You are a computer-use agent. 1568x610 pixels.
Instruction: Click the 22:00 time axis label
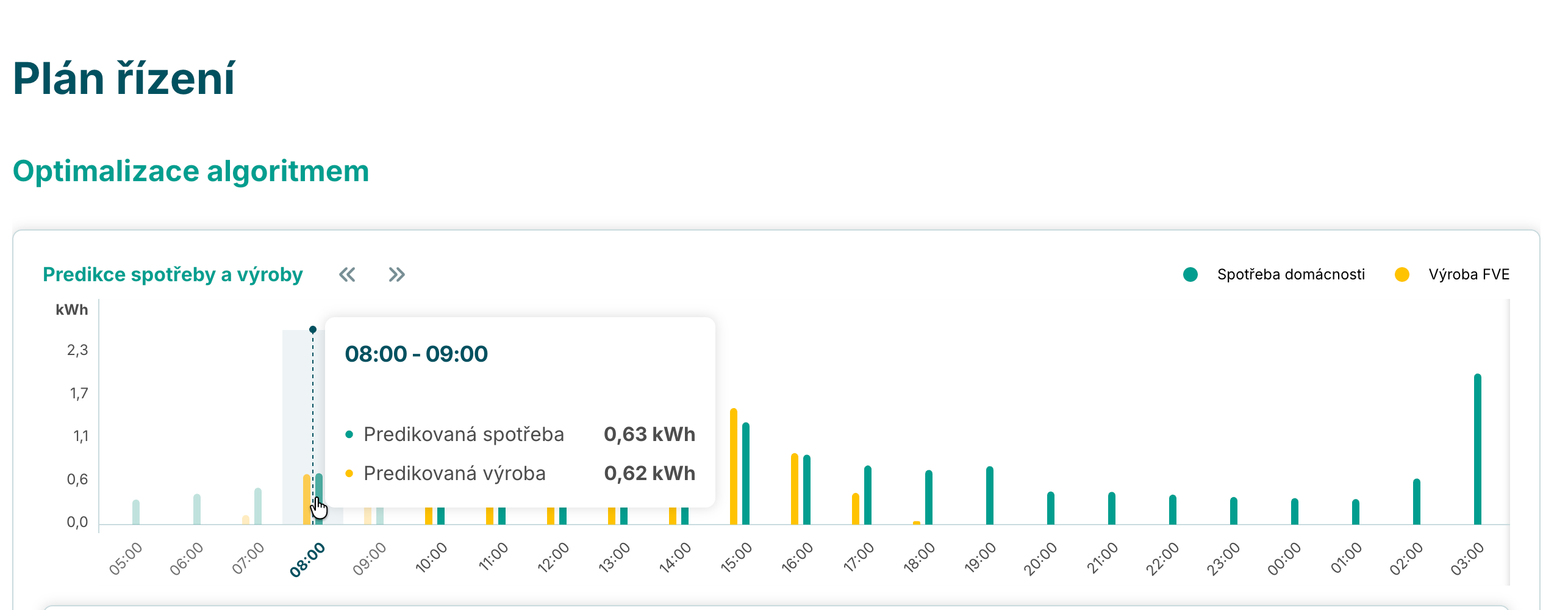1162,558
